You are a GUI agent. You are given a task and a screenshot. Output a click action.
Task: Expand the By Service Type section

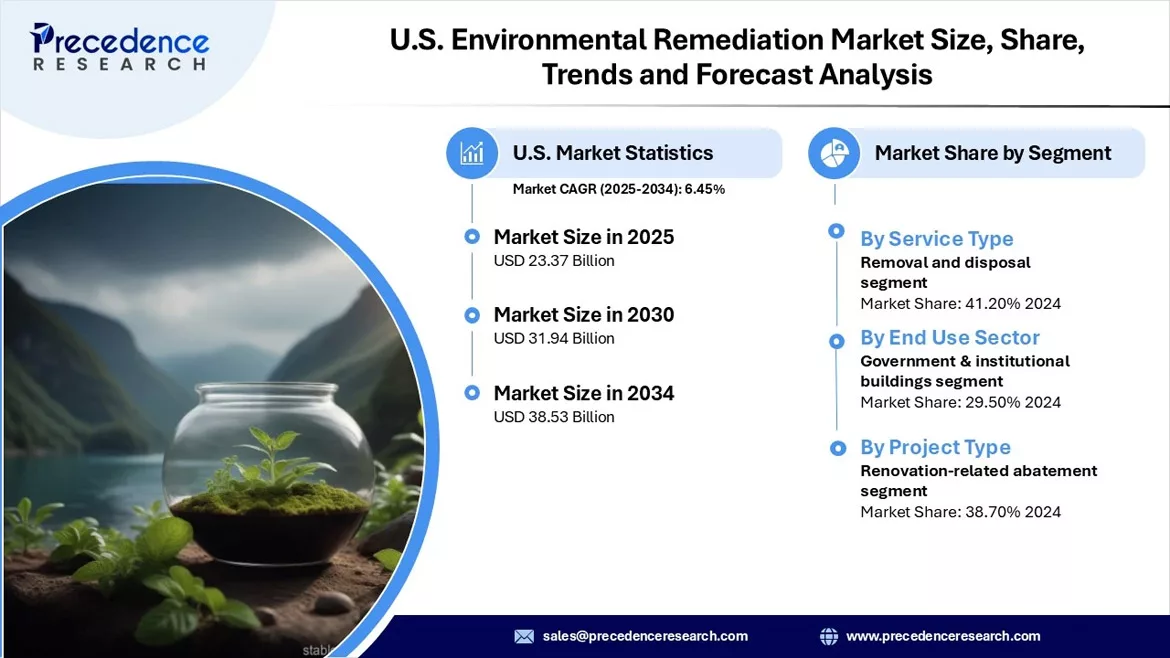click(x=936, y=238)
